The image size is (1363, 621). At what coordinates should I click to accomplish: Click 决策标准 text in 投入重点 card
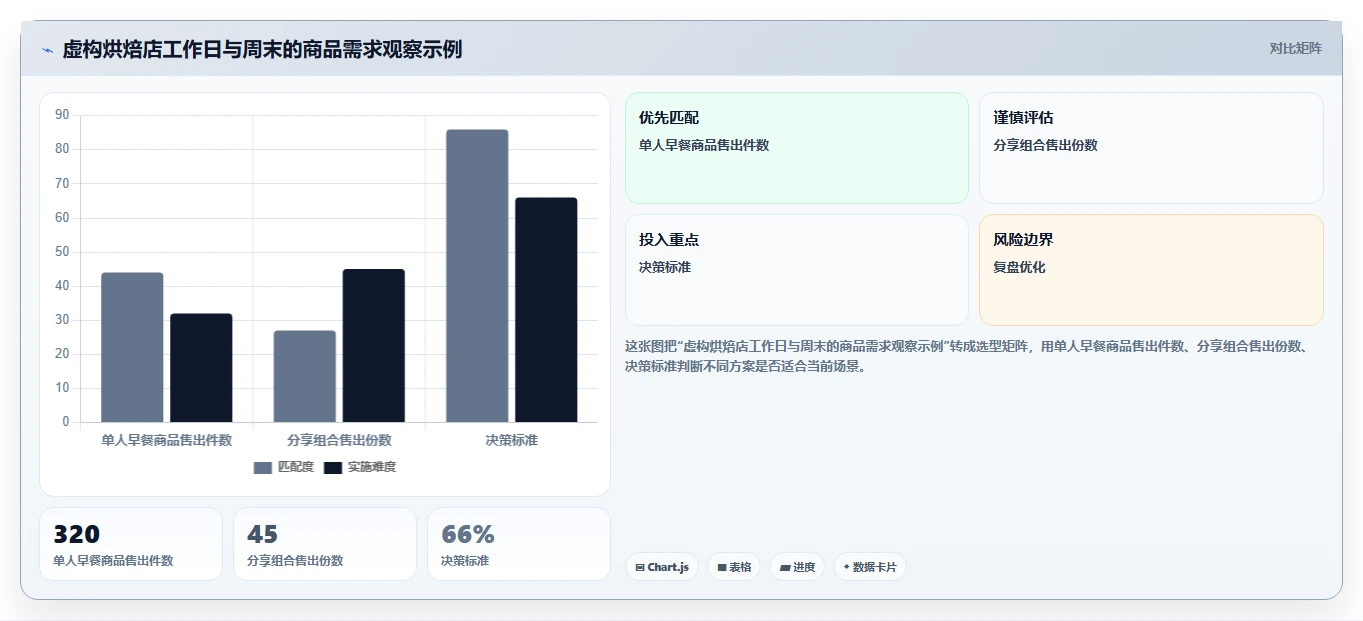(x=665, y=267)
